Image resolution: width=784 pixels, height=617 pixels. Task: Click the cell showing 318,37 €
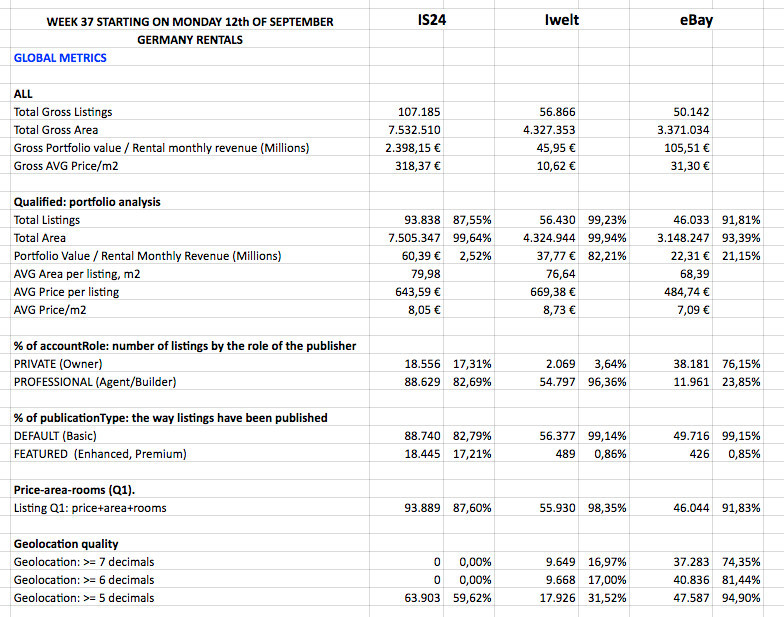418,166
